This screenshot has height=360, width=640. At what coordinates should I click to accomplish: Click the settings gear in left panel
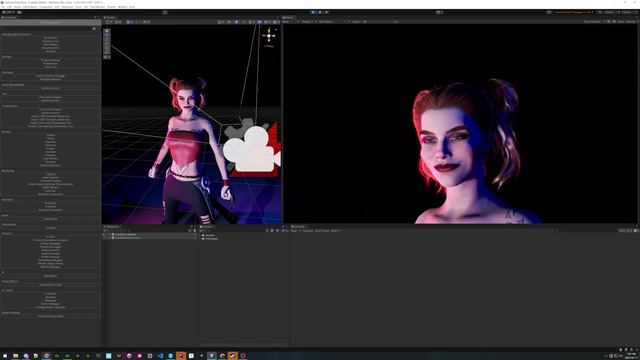click(x=94, y=29)
